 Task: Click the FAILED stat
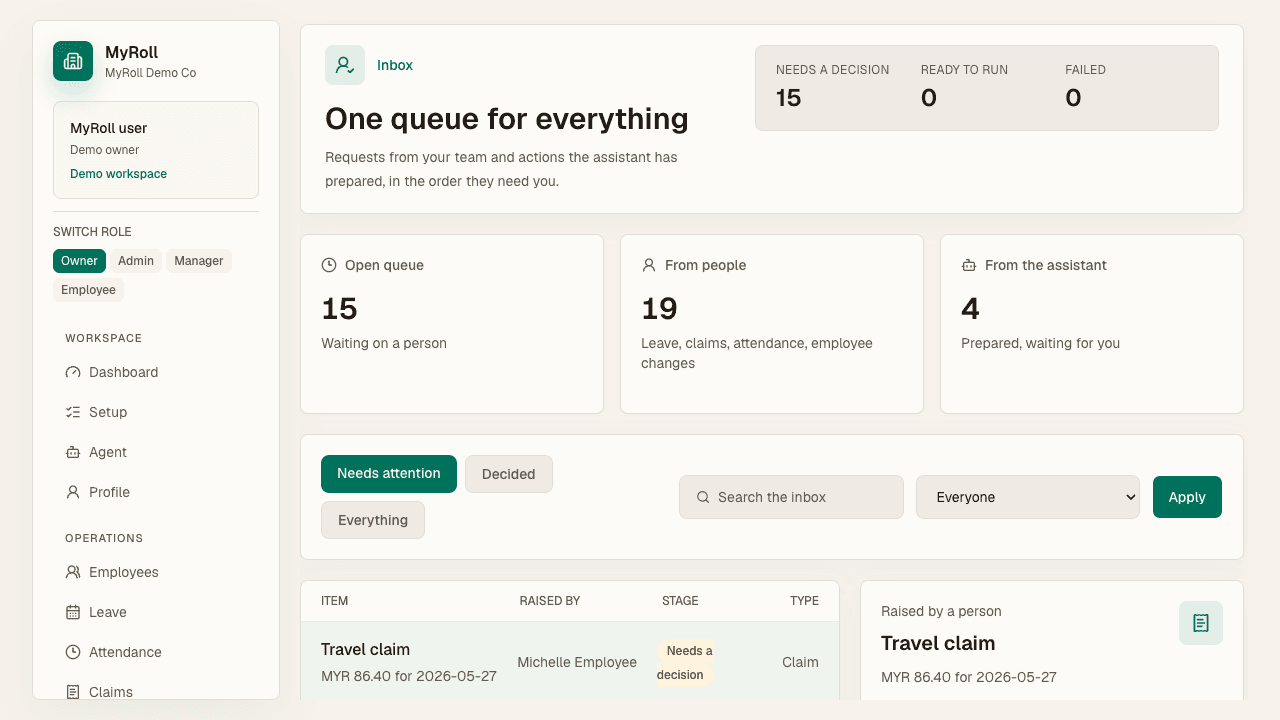(1085, 87)
